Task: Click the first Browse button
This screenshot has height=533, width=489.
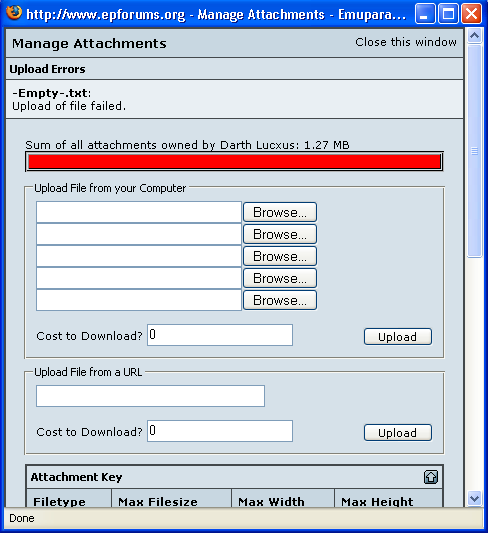Action: pos(280,212)
